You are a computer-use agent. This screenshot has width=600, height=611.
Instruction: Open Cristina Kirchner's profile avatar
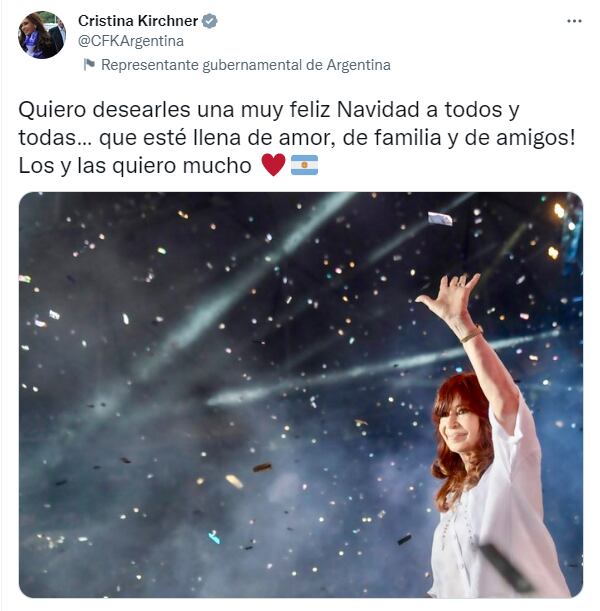pos(42,35)
